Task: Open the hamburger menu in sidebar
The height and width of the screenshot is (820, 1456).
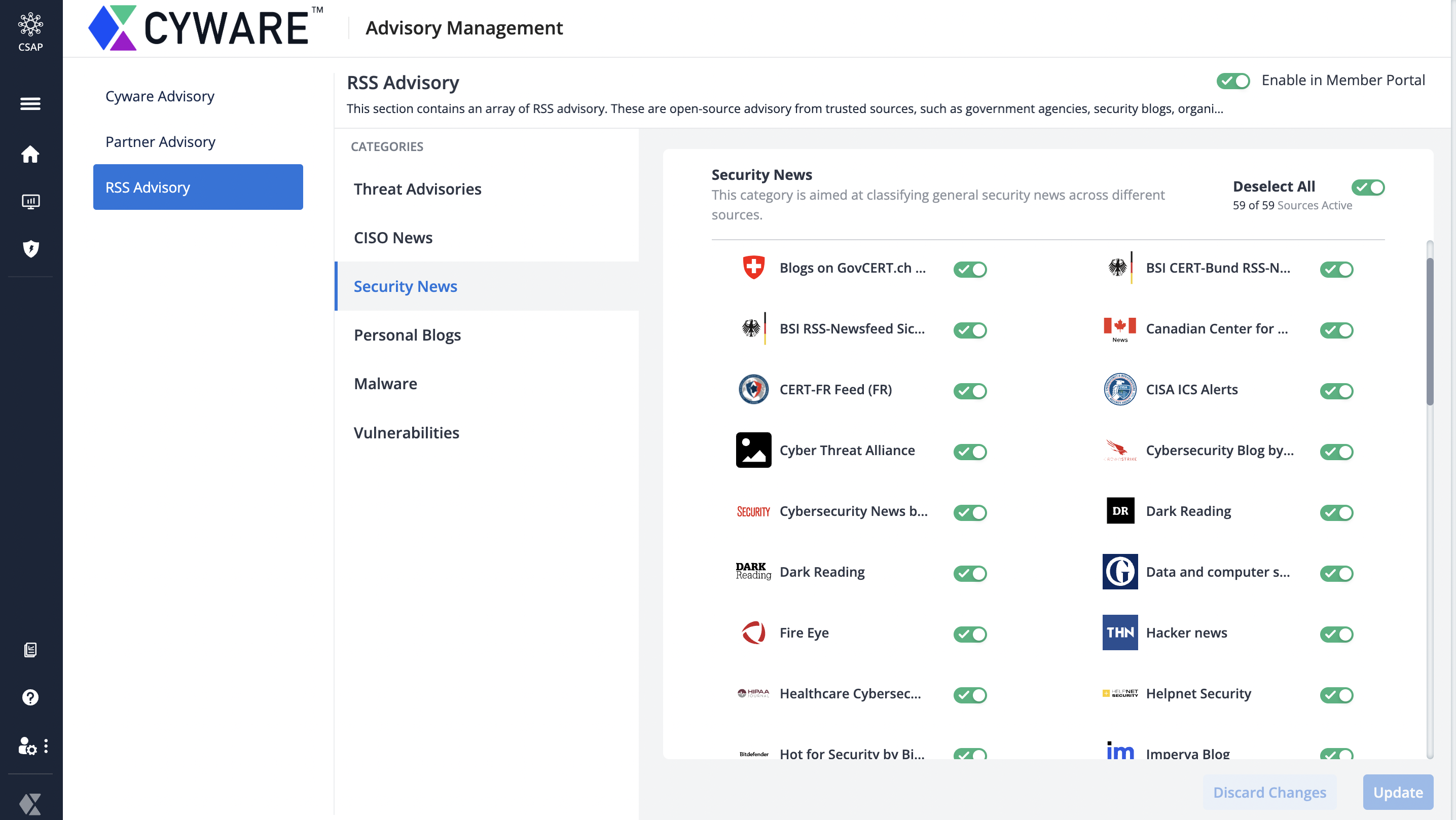Action: point(30,103)
